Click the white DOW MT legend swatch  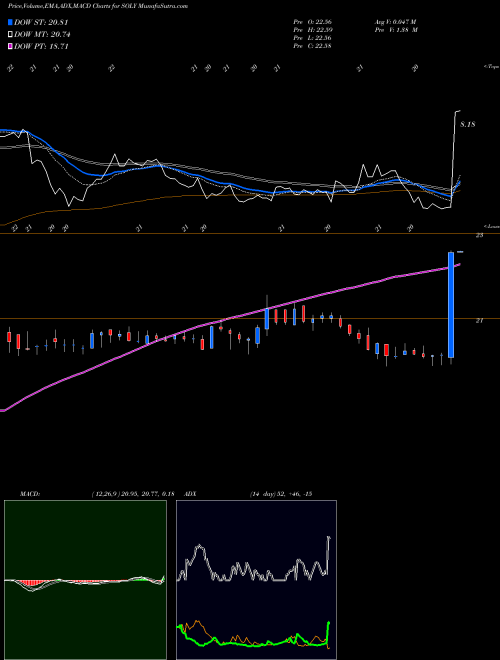click(x=11, y=35)
